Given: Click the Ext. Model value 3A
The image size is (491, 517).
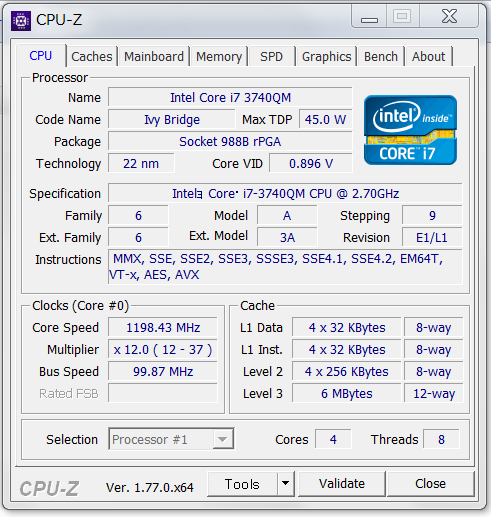Looking at the screenshot, I should coord(287,237).
